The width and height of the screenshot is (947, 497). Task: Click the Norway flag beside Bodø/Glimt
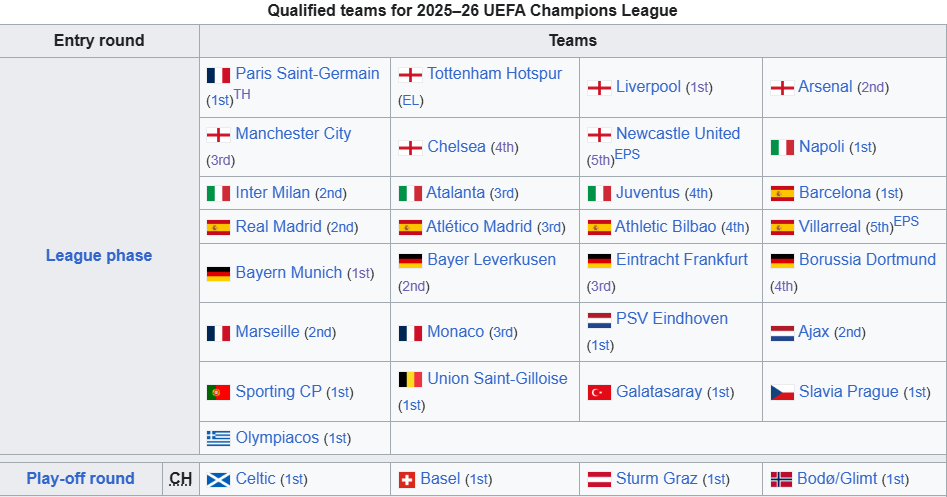781,480
